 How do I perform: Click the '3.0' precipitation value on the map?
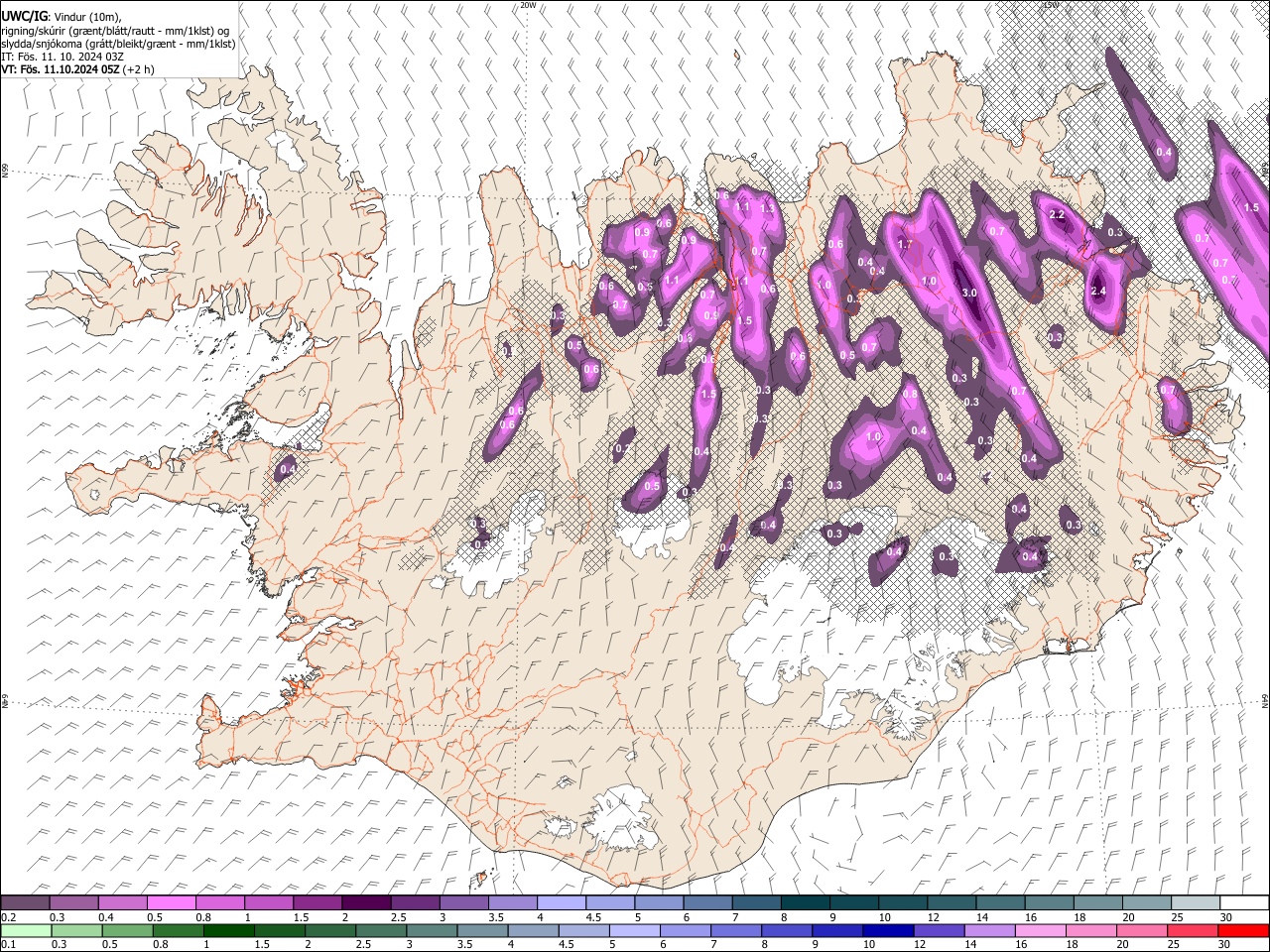[x=969, y=294]
